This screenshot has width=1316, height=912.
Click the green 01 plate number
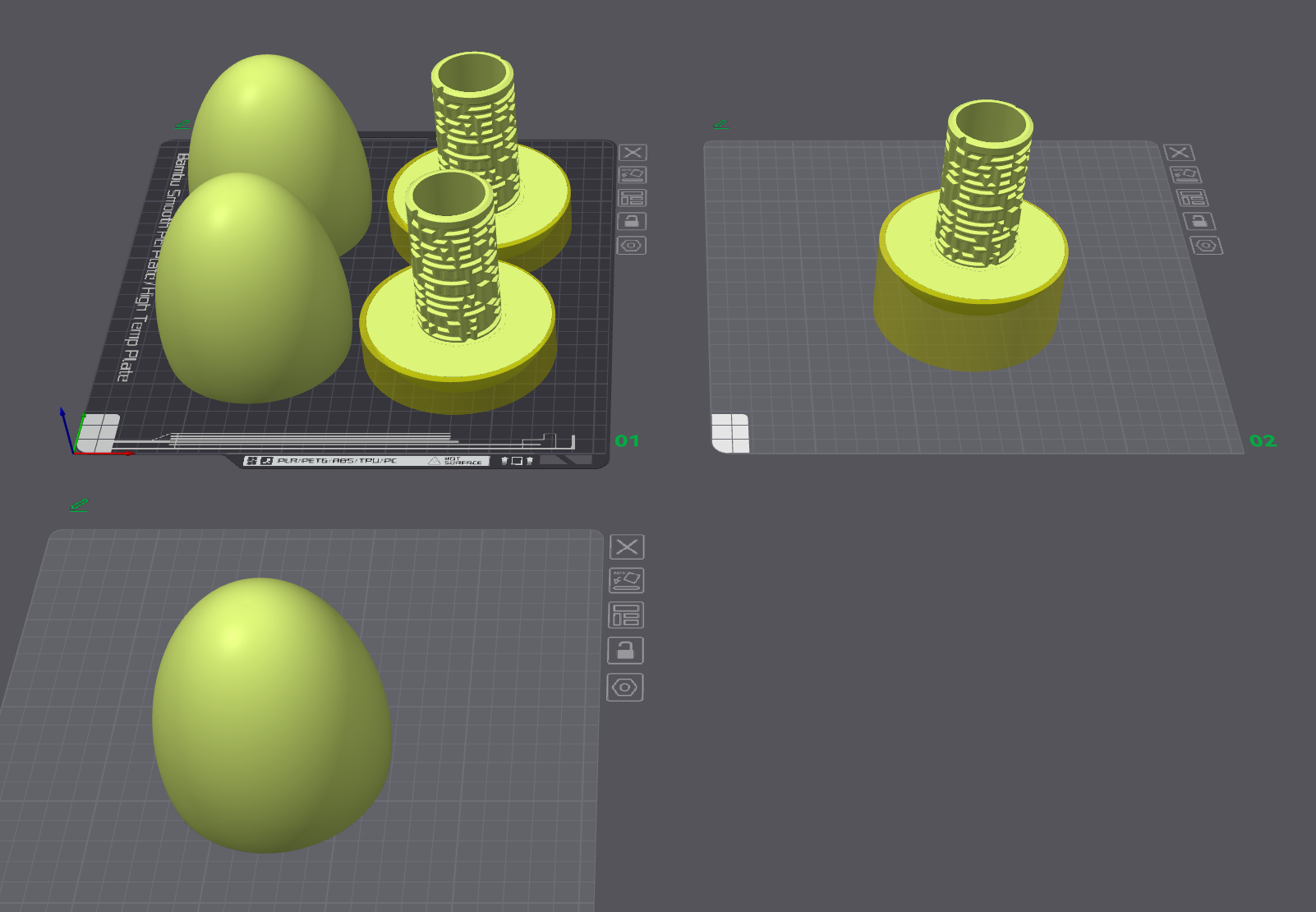(627, 441)
